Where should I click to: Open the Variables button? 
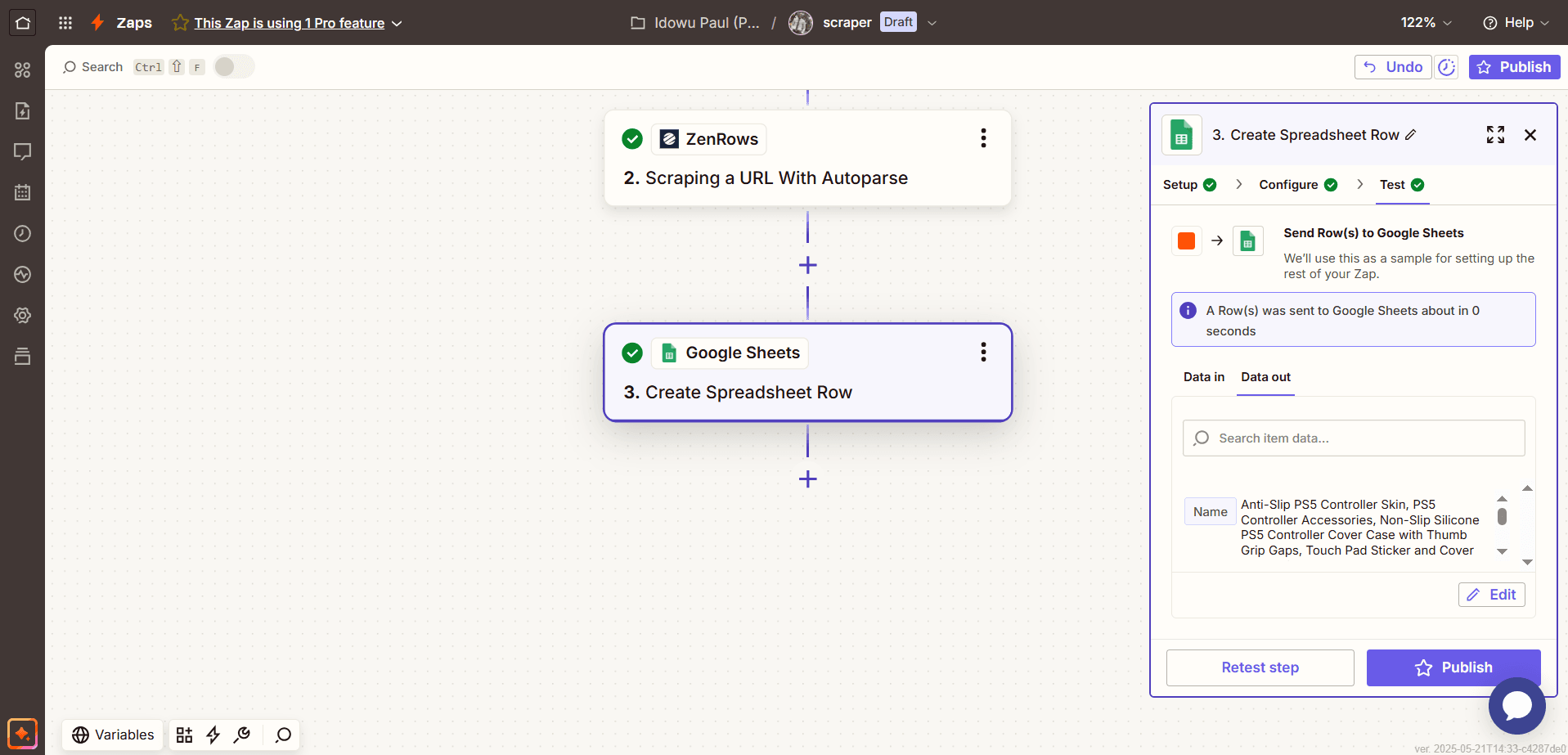pos(113,735)
